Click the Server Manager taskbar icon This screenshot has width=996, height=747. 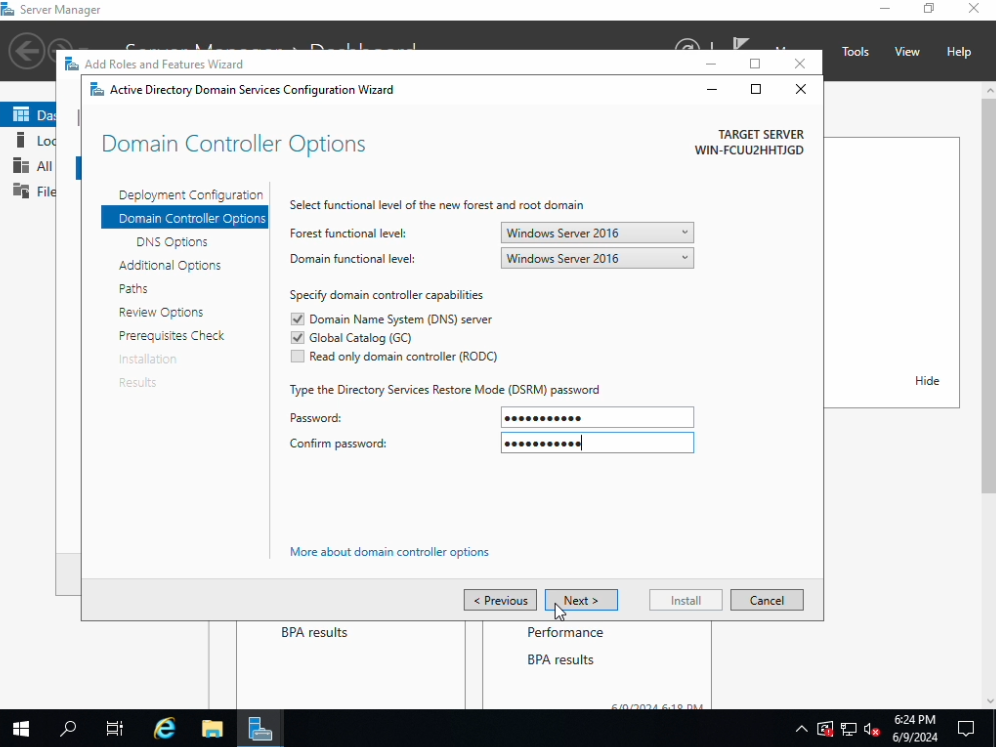pos(260,729)
